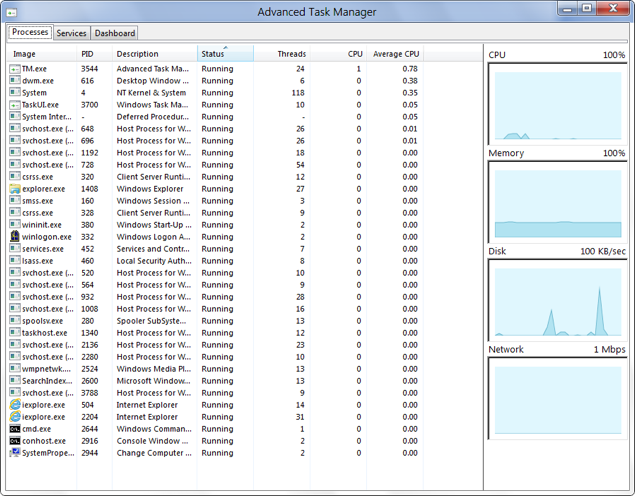
Task: Switch to the Services tab
Action: point(71,33)
